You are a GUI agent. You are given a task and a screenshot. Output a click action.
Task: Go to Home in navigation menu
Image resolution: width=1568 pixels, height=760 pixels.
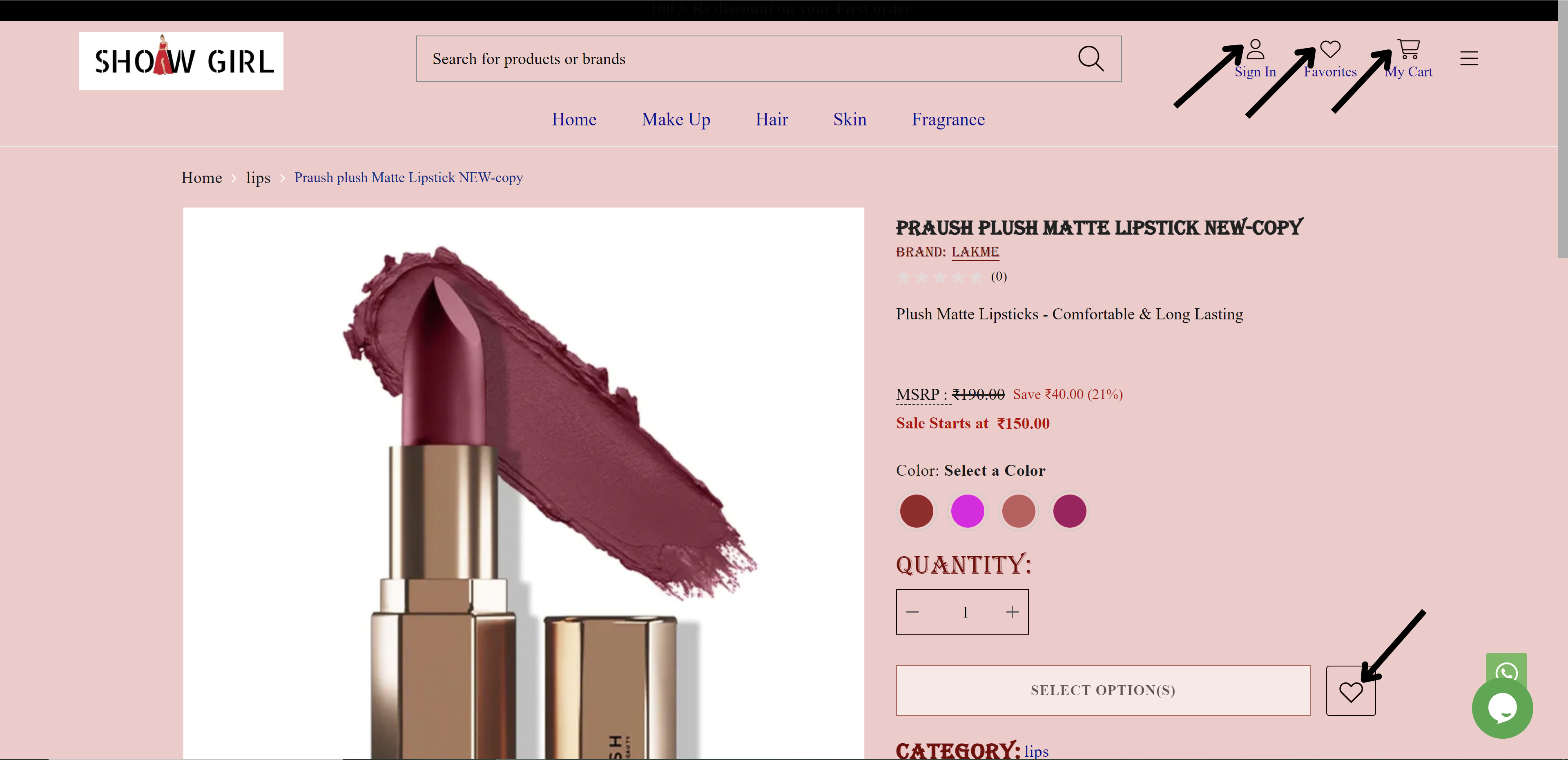tap(574, 119)
